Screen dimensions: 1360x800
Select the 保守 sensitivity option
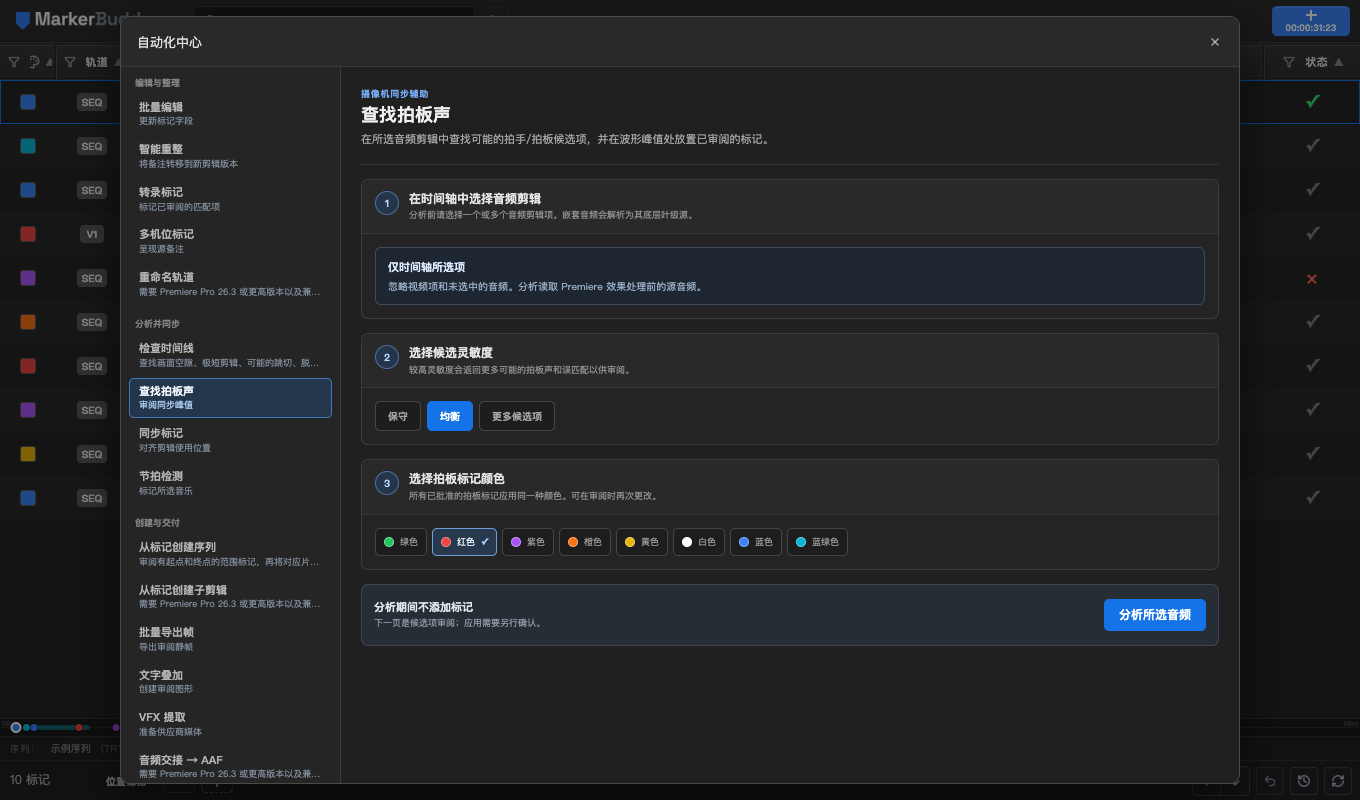pos(398,416)
